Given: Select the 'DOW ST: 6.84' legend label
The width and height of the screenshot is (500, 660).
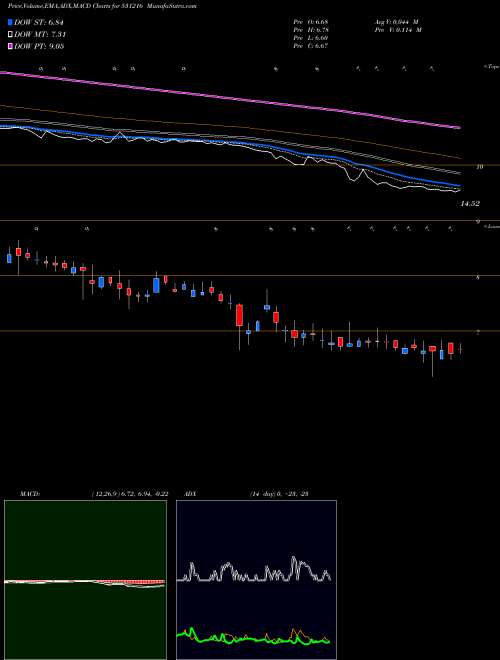Looking at the screenshot, I should [39, 22].
